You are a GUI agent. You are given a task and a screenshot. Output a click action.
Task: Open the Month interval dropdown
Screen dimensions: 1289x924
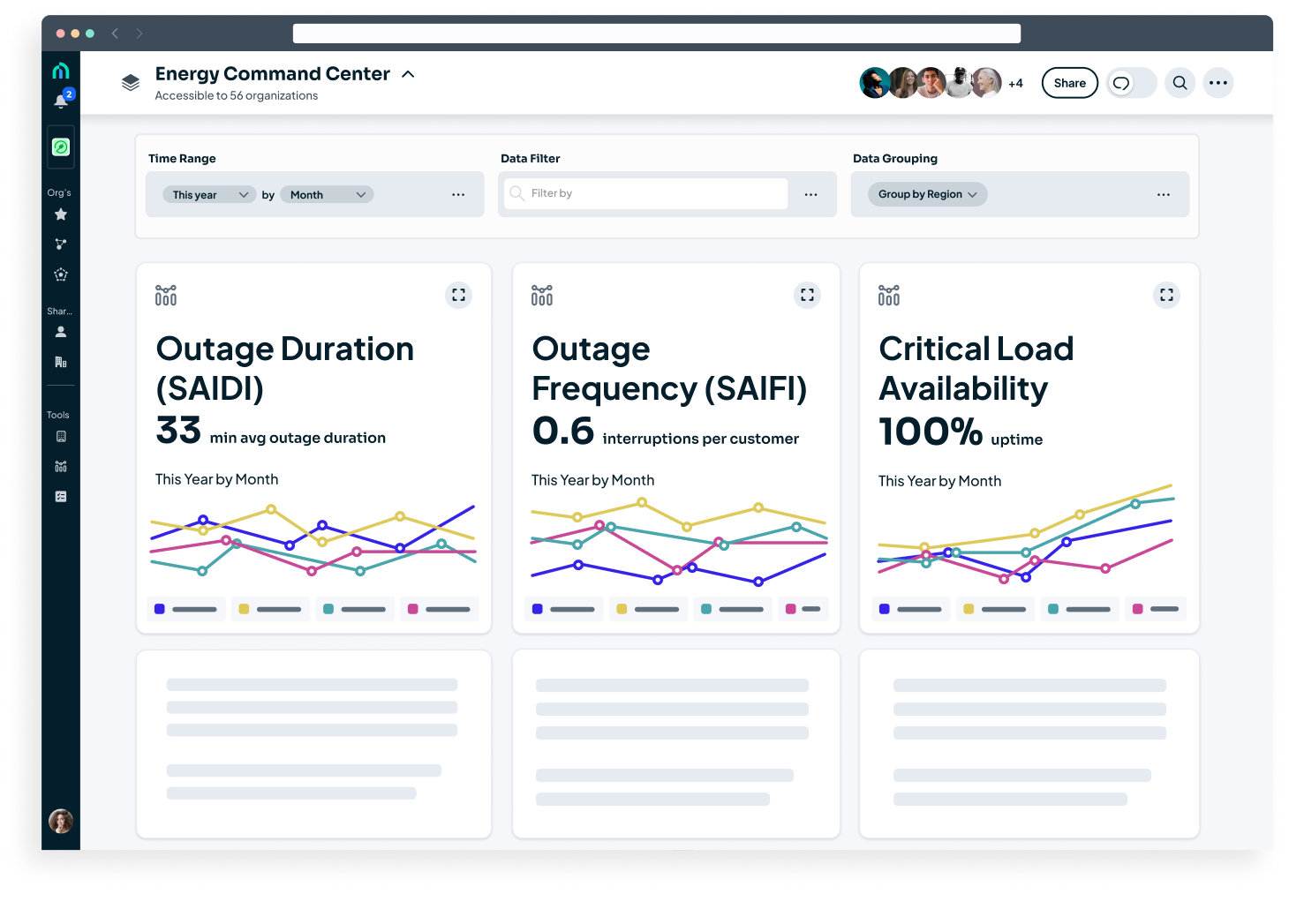click(327, 195)
